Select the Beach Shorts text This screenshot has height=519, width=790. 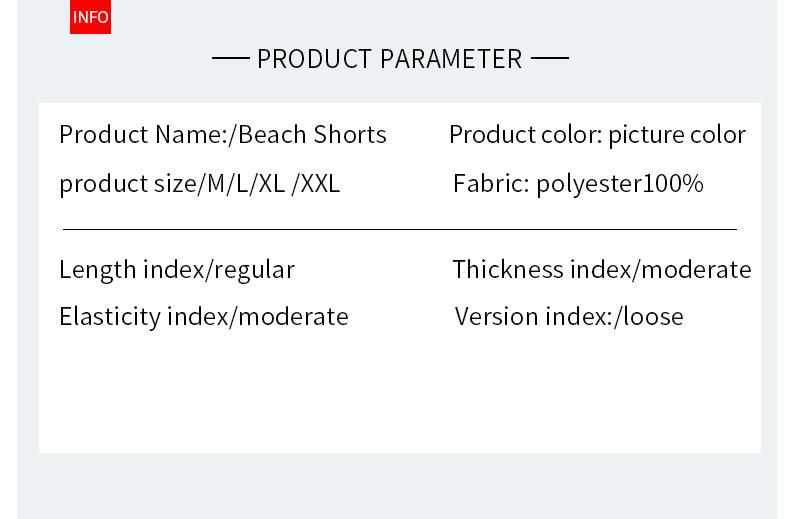coord(313,135)
